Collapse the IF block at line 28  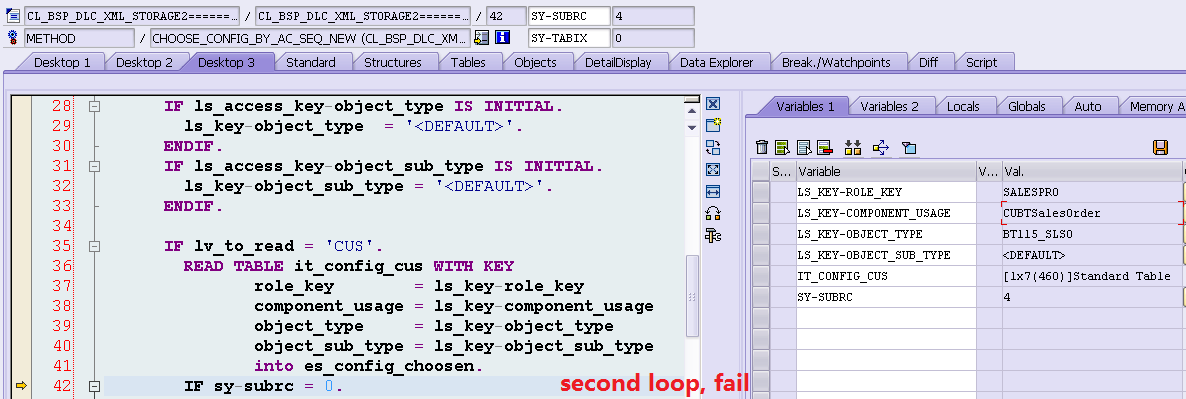(x=95, y=107)
